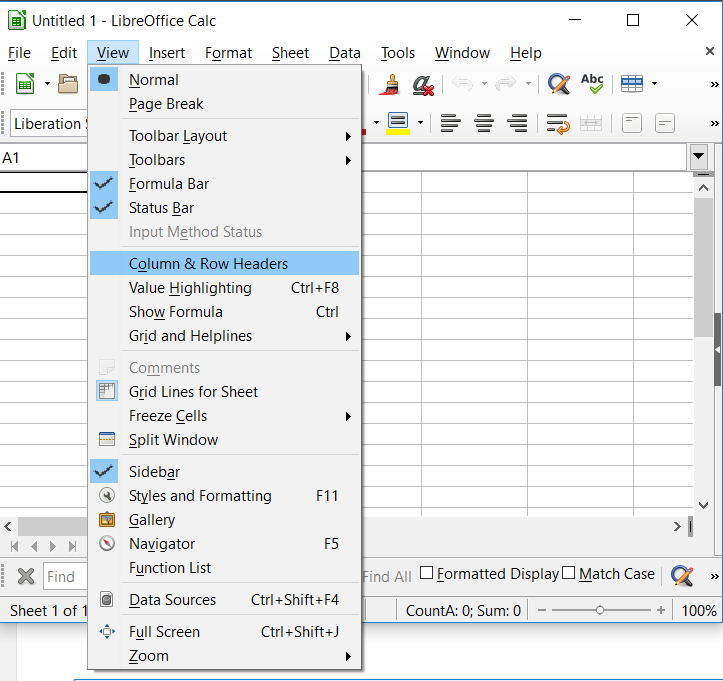Adjust the zoom slider handle

point(599,610)
